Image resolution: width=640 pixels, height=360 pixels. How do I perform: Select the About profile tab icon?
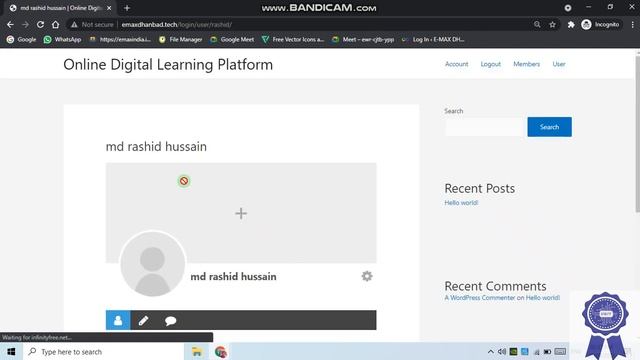click(118, 320)
